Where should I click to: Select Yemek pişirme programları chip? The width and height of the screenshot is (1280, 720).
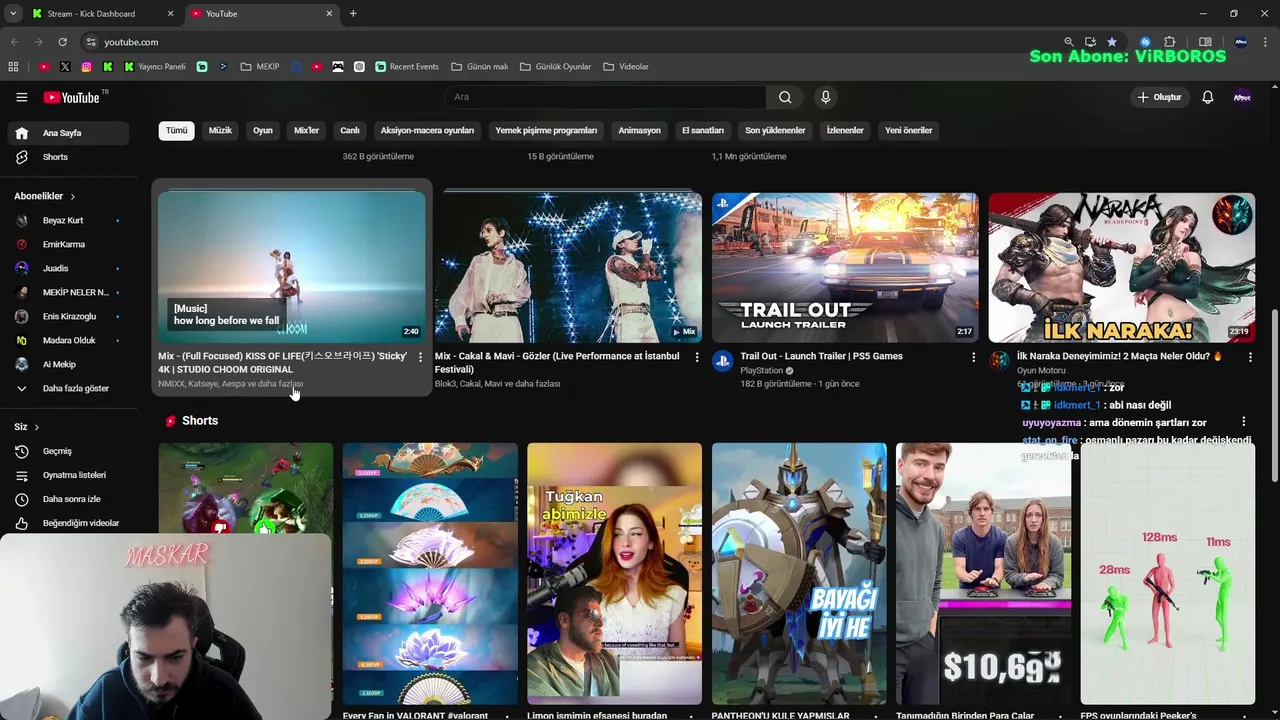pyautogui.click(x=546, y=131)
